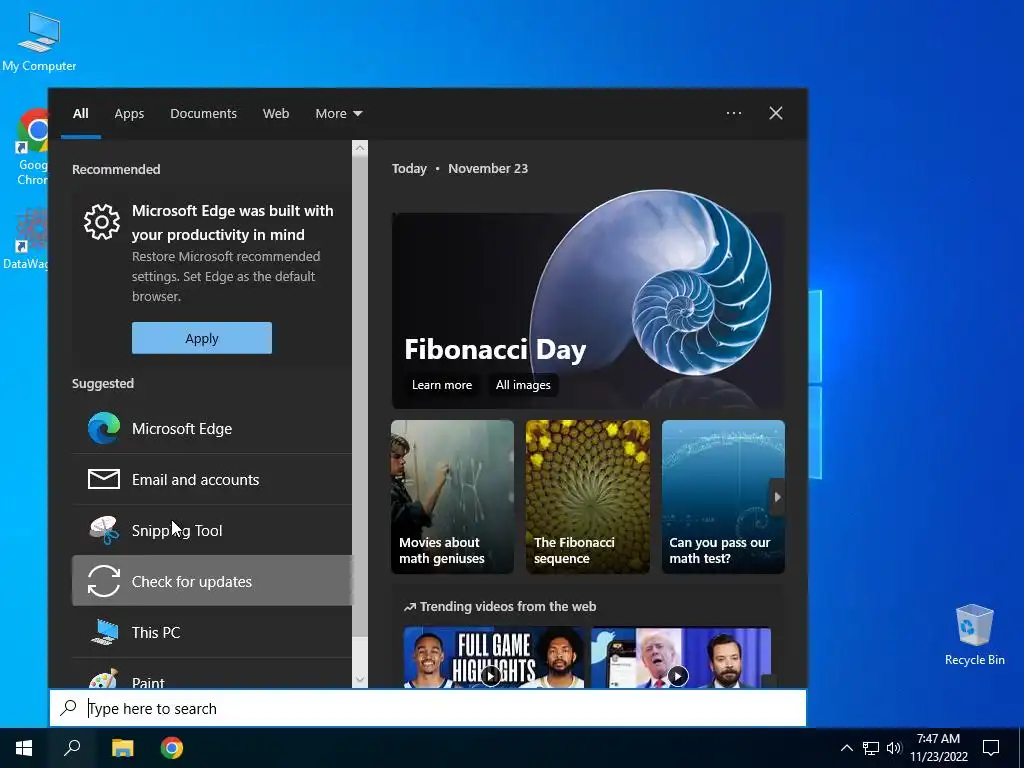Select the Recycle Bin desktop icon

974,635
